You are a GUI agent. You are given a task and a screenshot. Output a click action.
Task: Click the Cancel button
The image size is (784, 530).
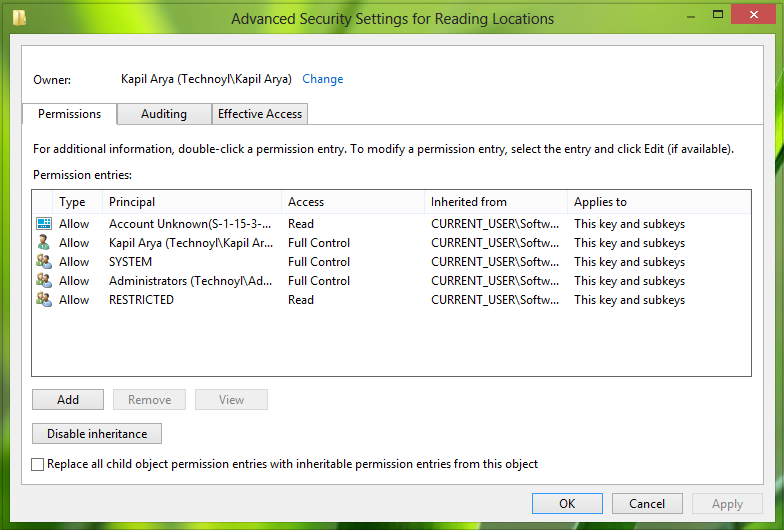pos(647,504)
